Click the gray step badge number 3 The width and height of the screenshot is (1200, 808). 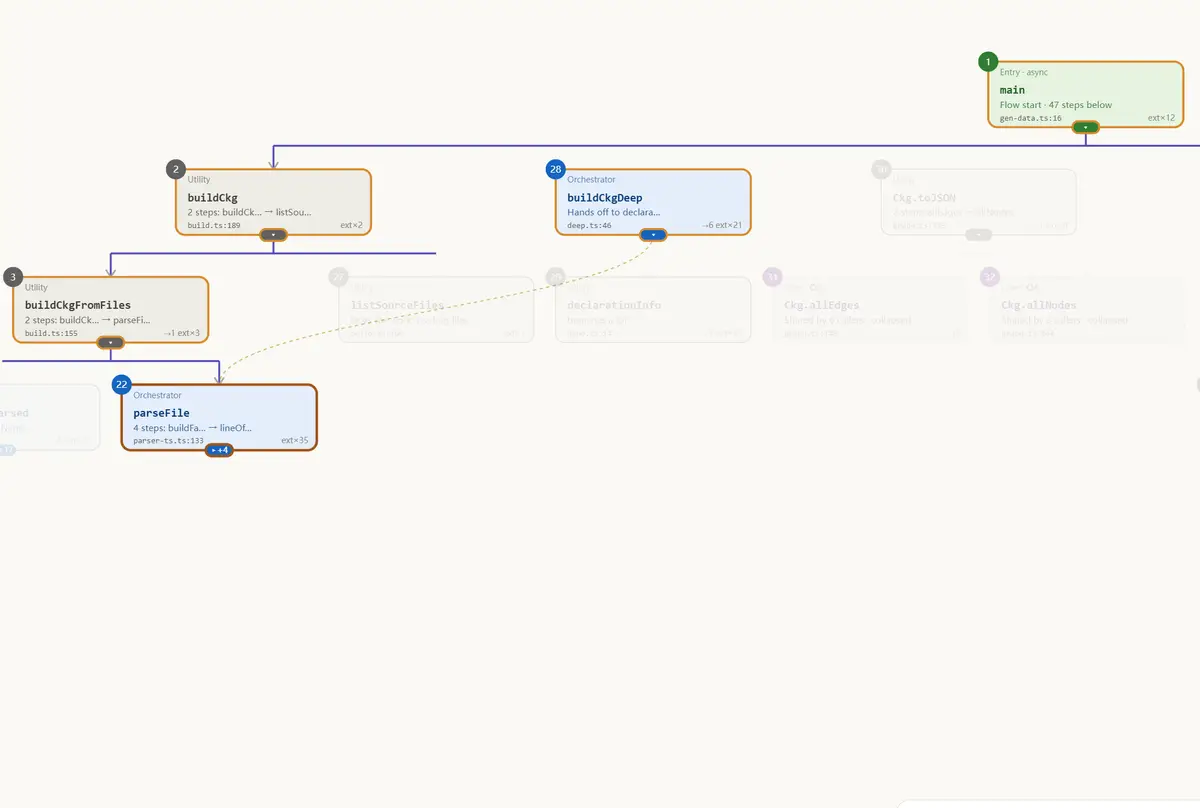tap(13, 277)
